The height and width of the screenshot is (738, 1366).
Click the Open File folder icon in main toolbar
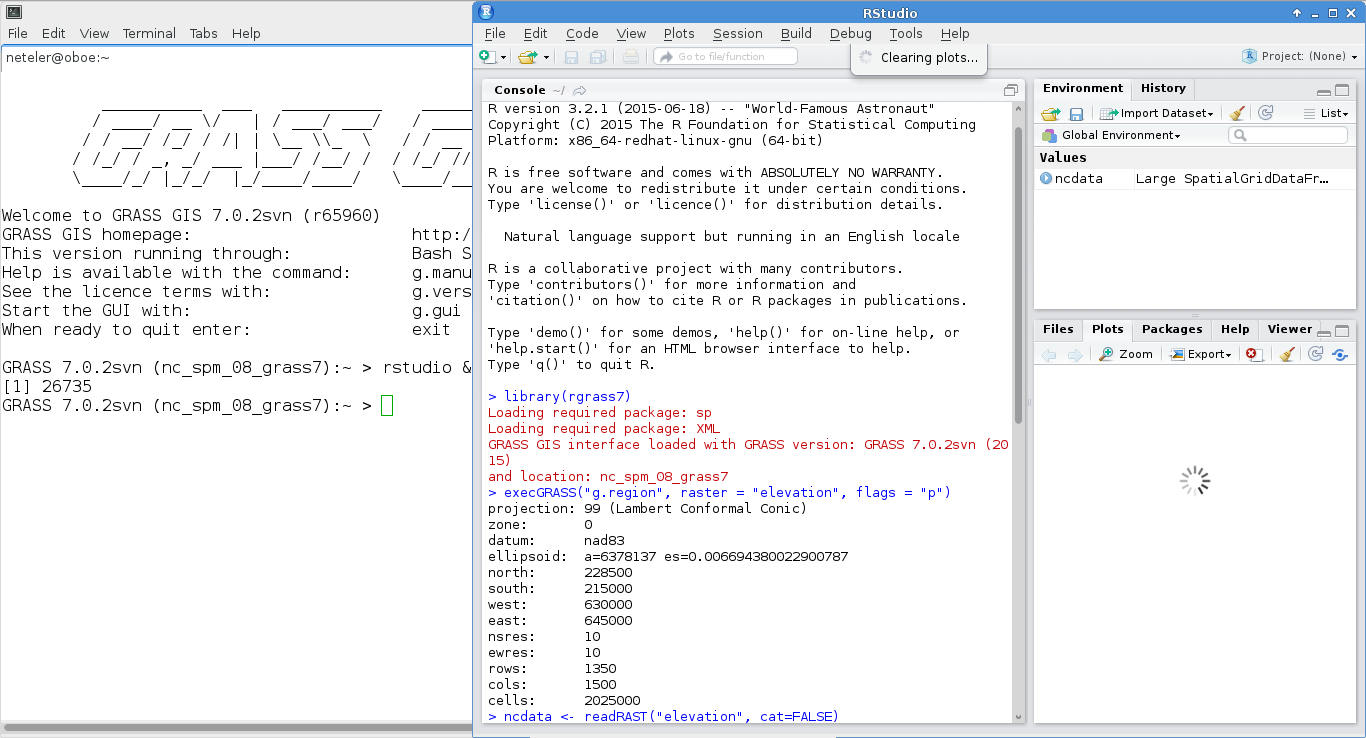coord(526,57)
